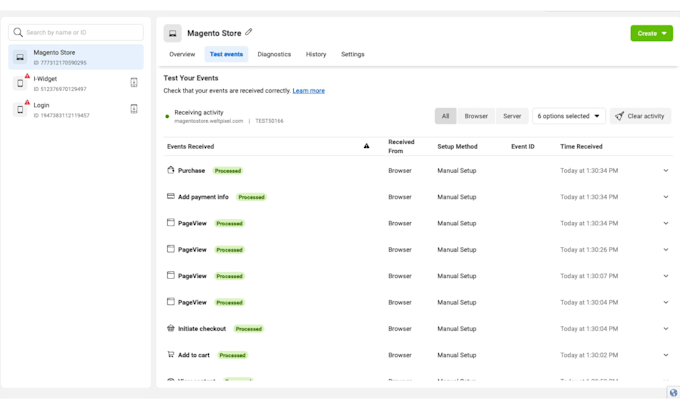The image size is (680, 409).
Task: Click the download icon beside Login
Action: click(x=134, y=109)
